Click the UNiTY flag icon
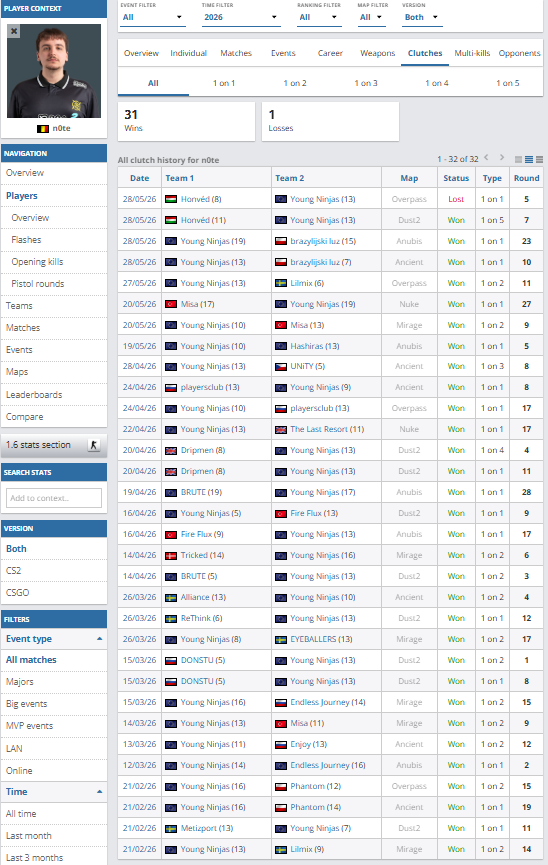The height and width of the screenshot is (865, 548). coord(281,366)
